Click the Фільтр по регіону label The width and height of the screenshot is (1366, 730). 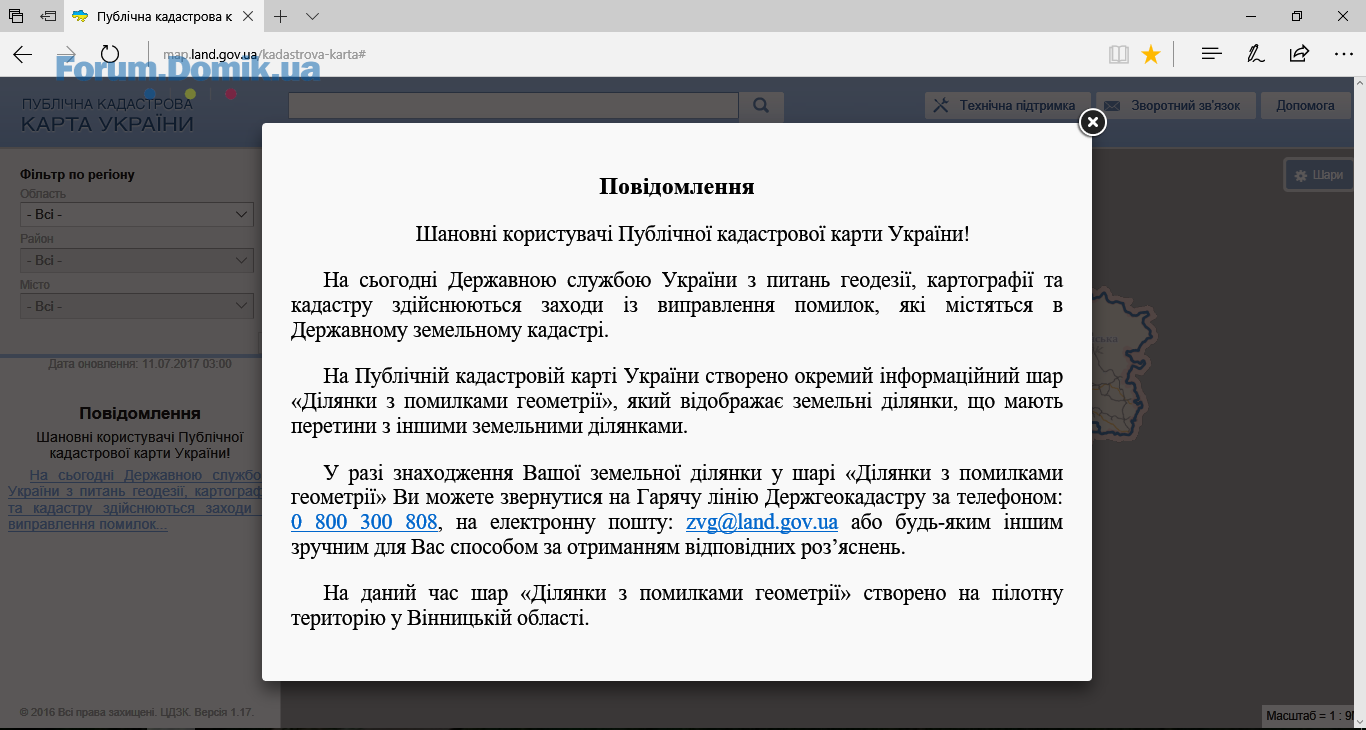(77, 175)
